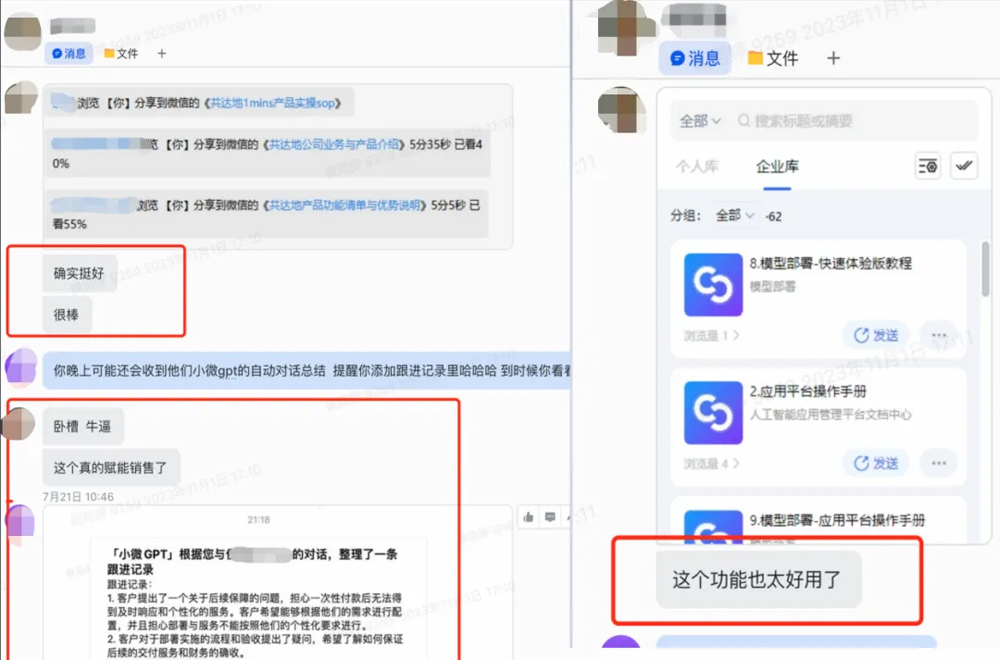Click the filter settings icon beside 企业库
This screenshot has width=1000, height=660.
click(928, 166)
